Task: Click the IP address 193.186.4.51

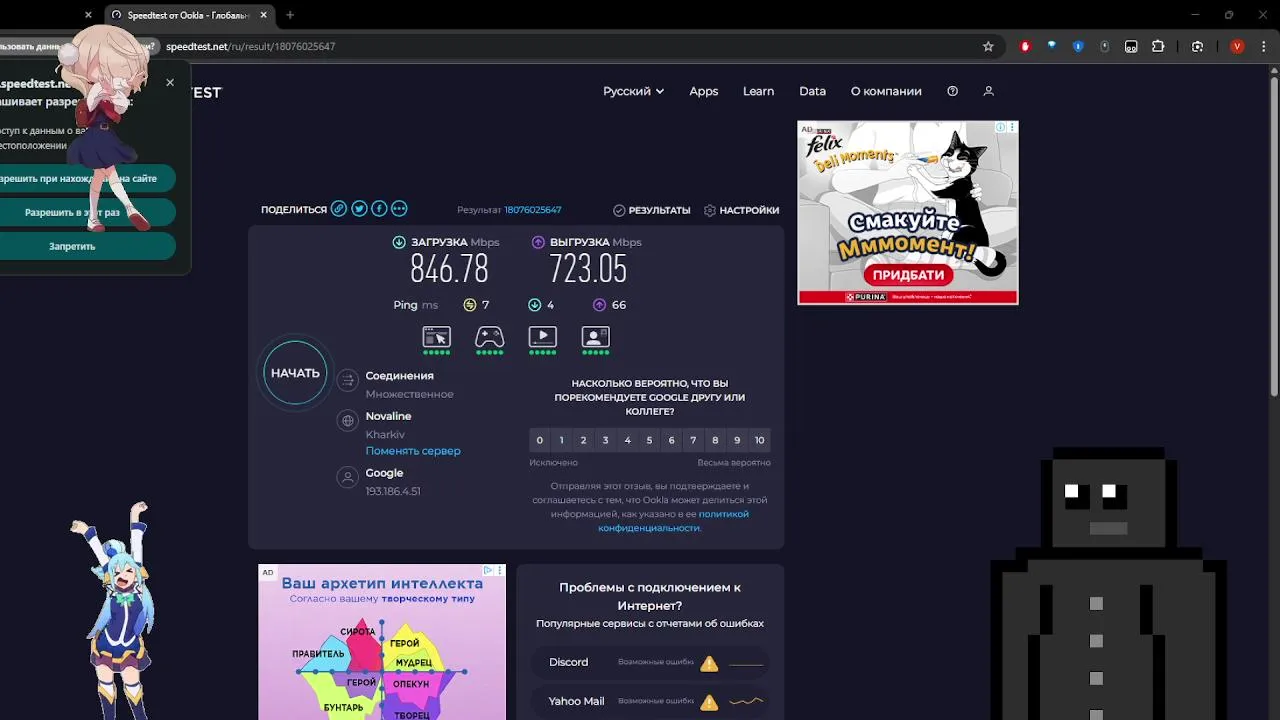Action: (x=393, y=491)
